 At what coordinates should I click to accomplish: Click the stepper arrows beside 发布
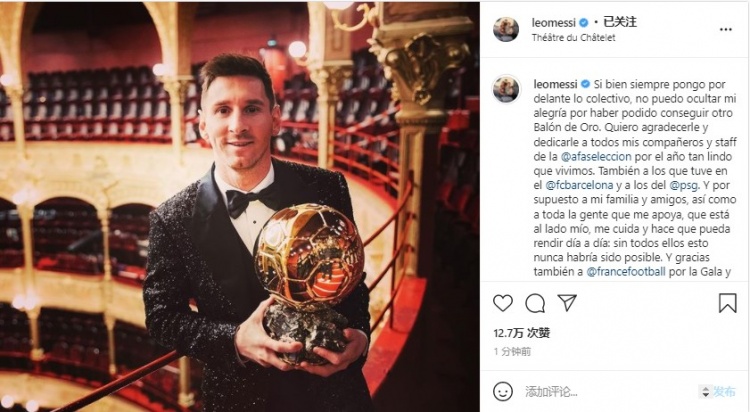(705, 392)
